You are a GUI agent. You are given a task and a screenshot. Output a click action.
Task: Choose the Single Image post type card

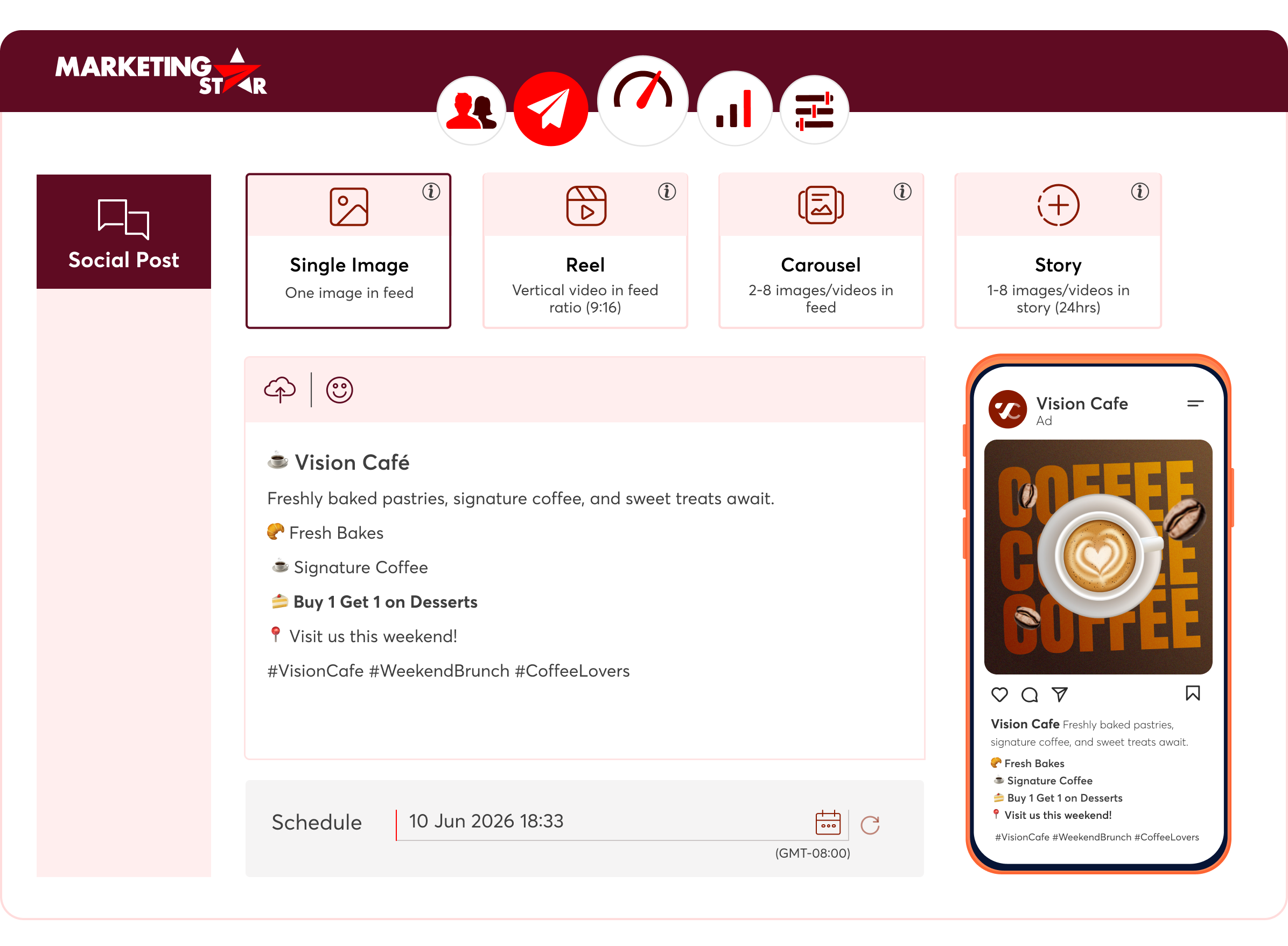point(348,251)
